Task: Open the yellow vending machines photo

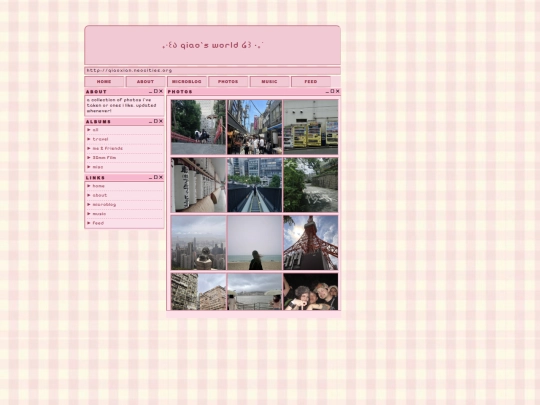Action: [311, 127]
